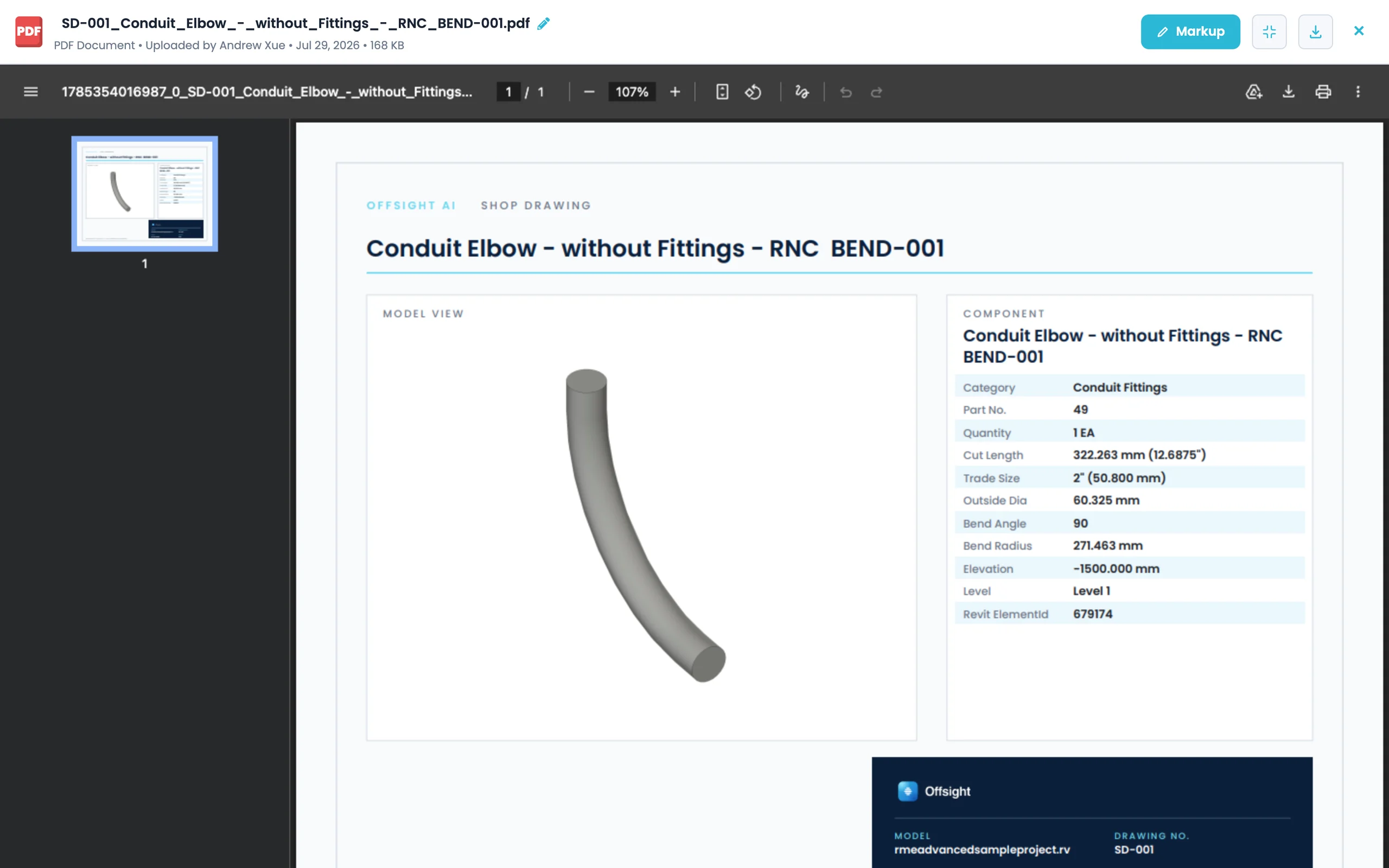The height and width of the screenshot is (868, 1389).
Task: Close the document preview
Action: [1359, 31]
